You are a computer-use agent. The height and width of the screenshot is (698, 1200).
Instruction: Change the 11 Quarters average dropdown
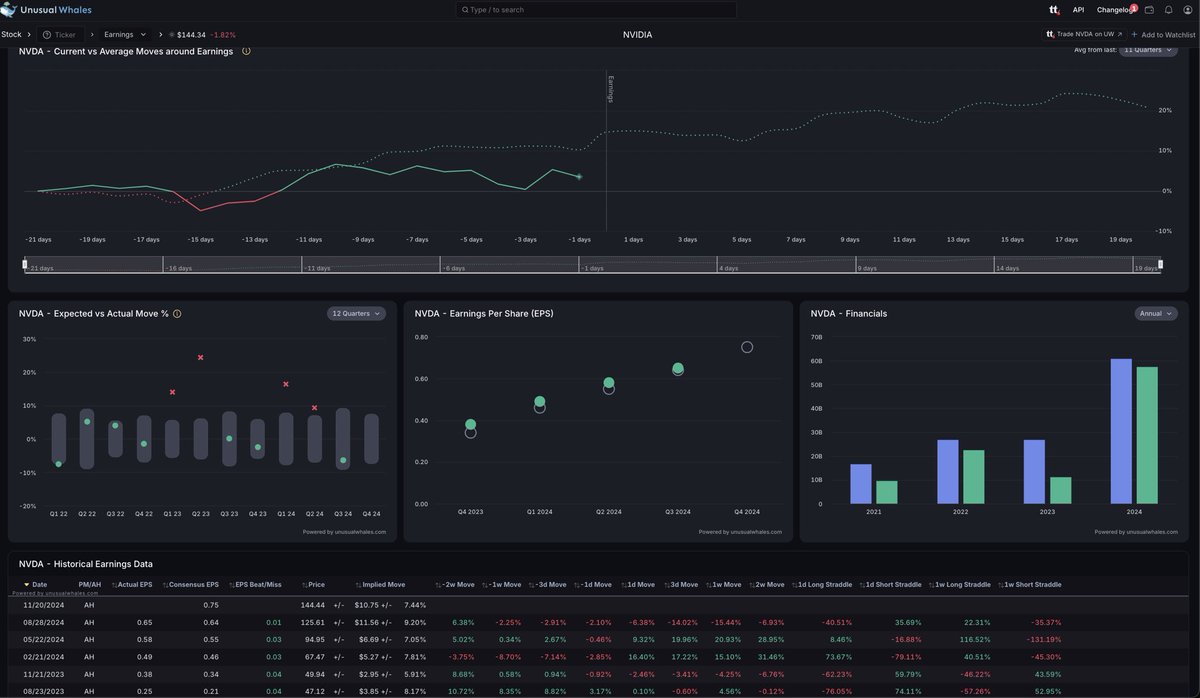(x=1148, y=50)
